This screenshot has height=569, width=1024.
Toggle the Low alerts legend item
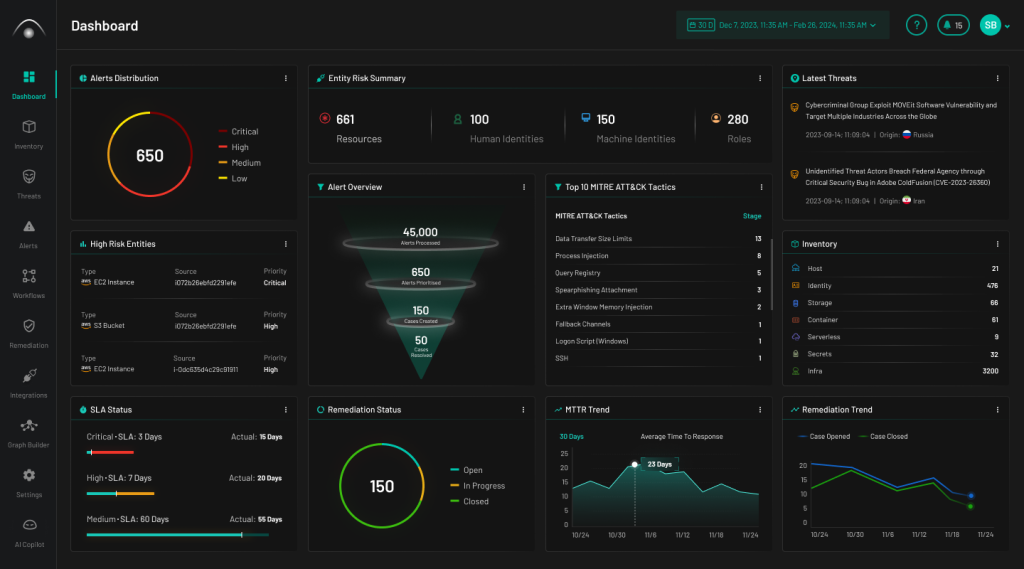[232, 178]
